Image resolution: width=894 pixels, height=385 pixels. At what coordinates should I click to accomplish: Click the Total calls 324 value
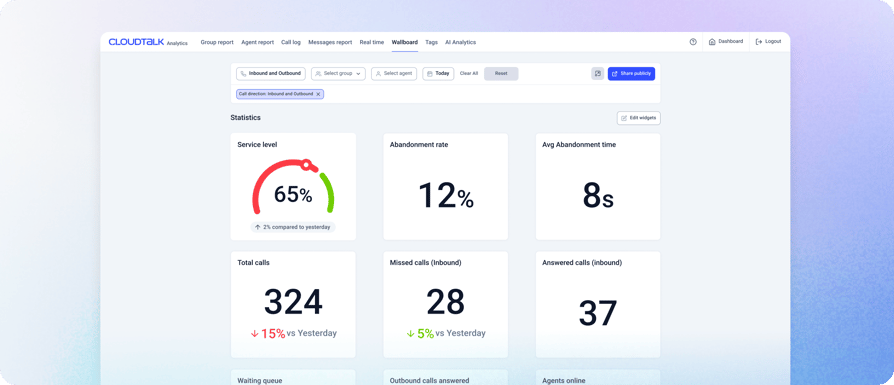click(x=293, y=302)
